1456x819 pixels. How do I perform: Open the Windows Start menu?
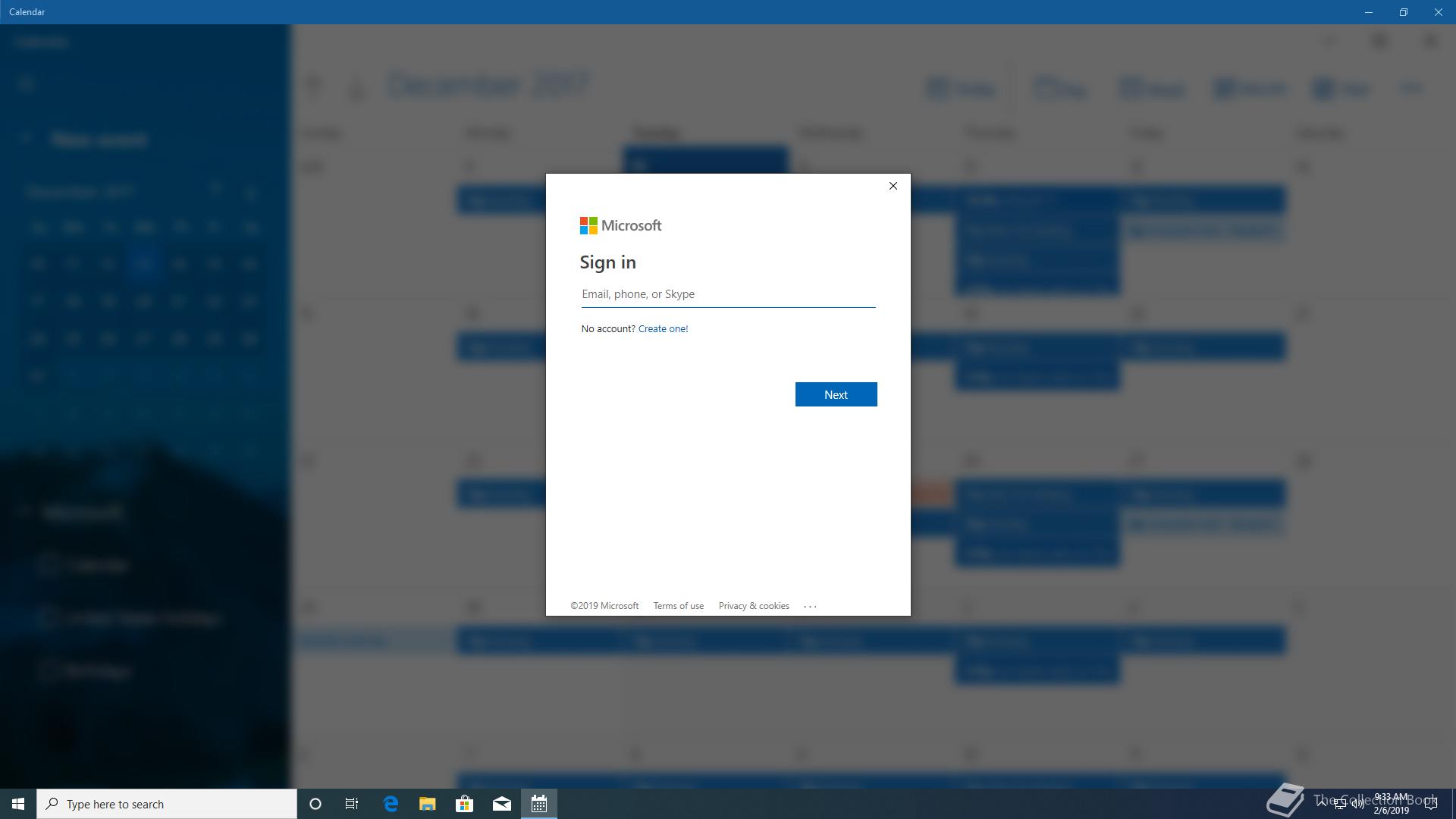[x=18, y=804]
